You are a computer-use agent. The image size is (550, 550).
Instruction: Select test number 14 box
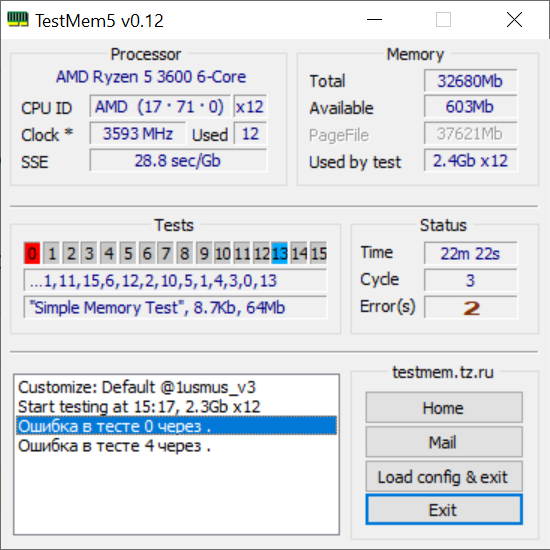click(299, 253)
